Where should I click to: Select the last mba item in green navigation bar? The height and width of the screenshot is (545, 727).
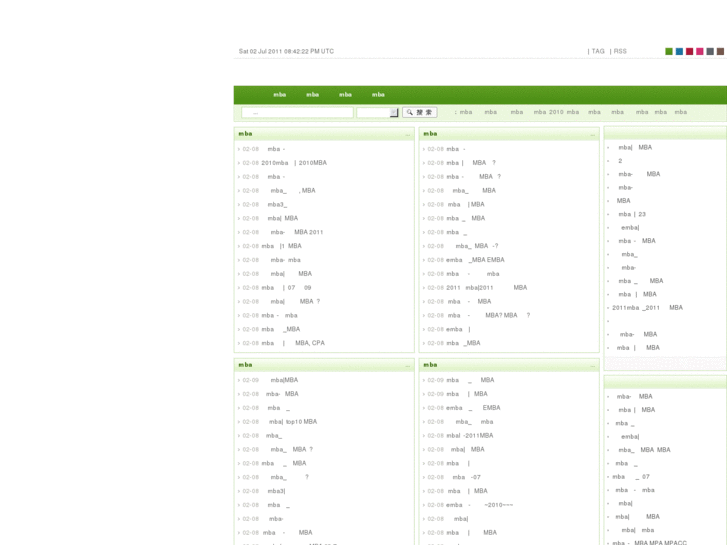pos(378,95)
